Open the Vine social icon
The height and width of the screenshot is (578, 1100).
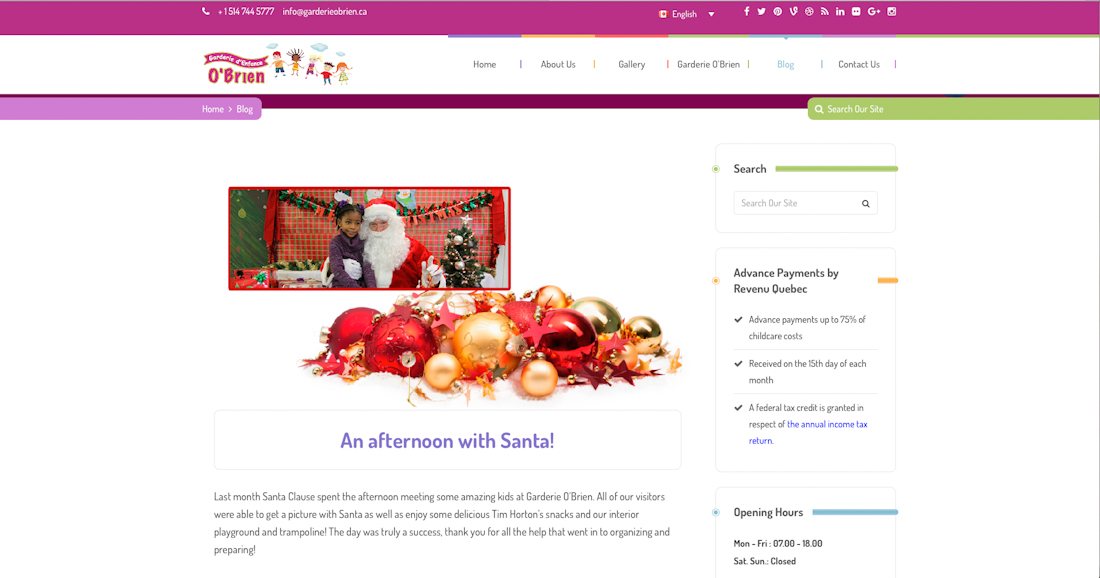pos(793,11)
